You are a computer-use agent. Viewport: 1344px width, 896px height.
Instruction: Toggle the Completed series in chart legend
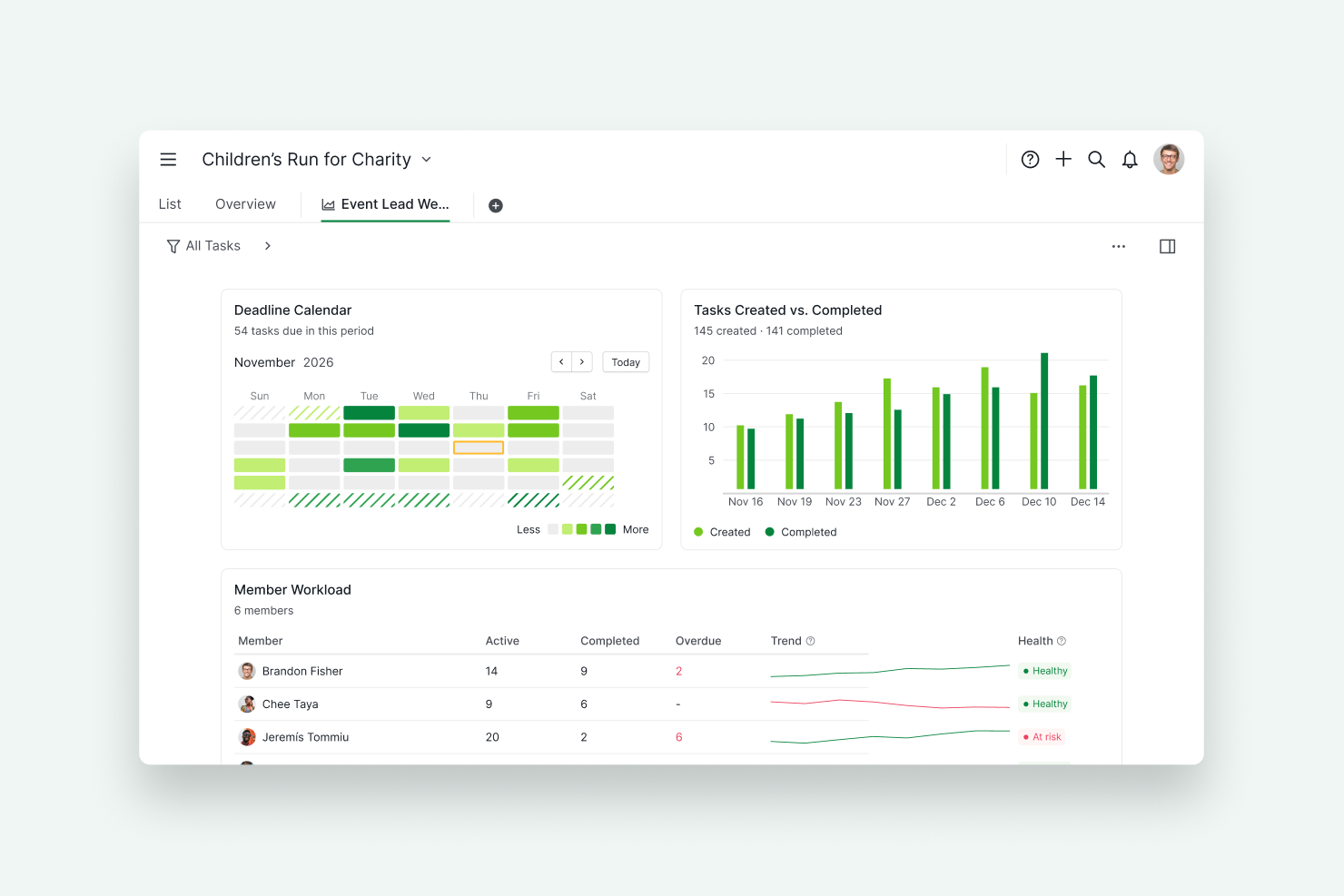pyautogui.click(x=801, y=532)
